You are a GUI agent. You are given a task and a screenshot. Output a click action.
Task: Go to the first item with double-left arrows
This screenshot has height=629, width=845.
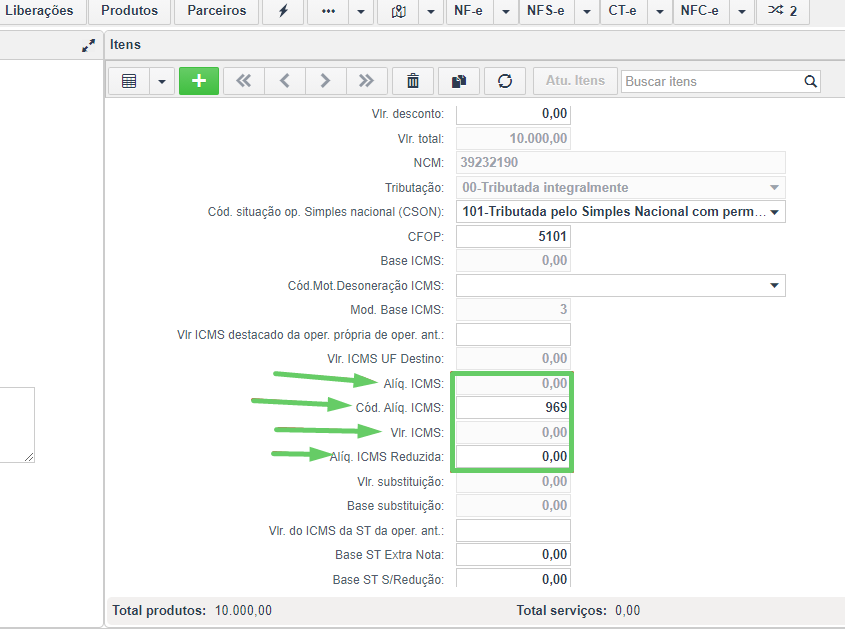pyautogui.click(x=244, y=81)
